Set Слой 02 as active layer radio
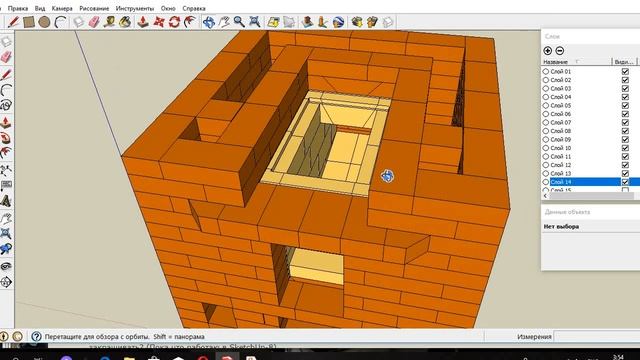 pyautogui.click(x=546, y=80)
